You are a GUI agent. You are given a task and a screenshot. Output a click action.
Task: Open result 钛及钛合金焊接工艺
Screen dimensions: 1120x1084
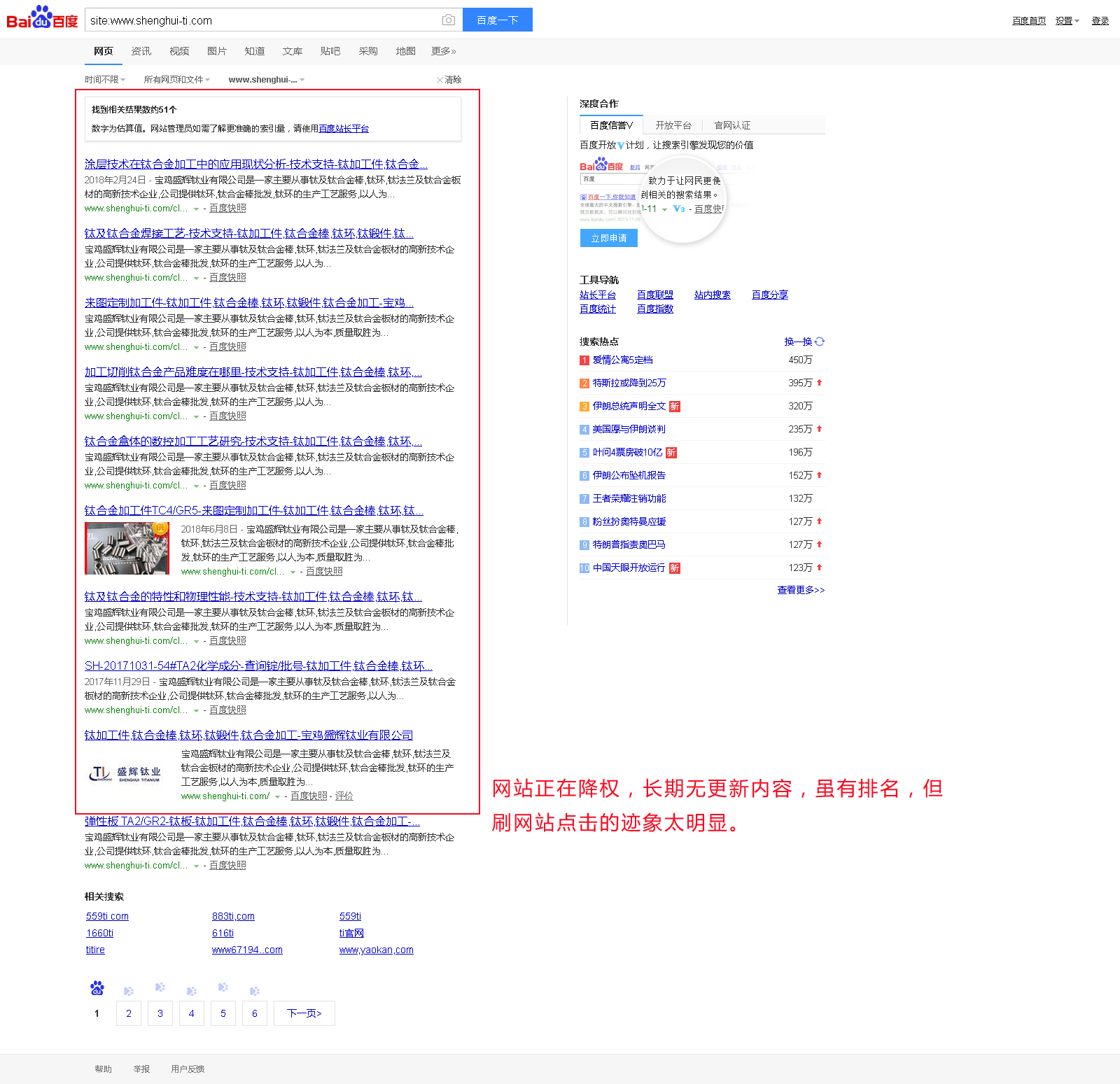tap(249, 233)
